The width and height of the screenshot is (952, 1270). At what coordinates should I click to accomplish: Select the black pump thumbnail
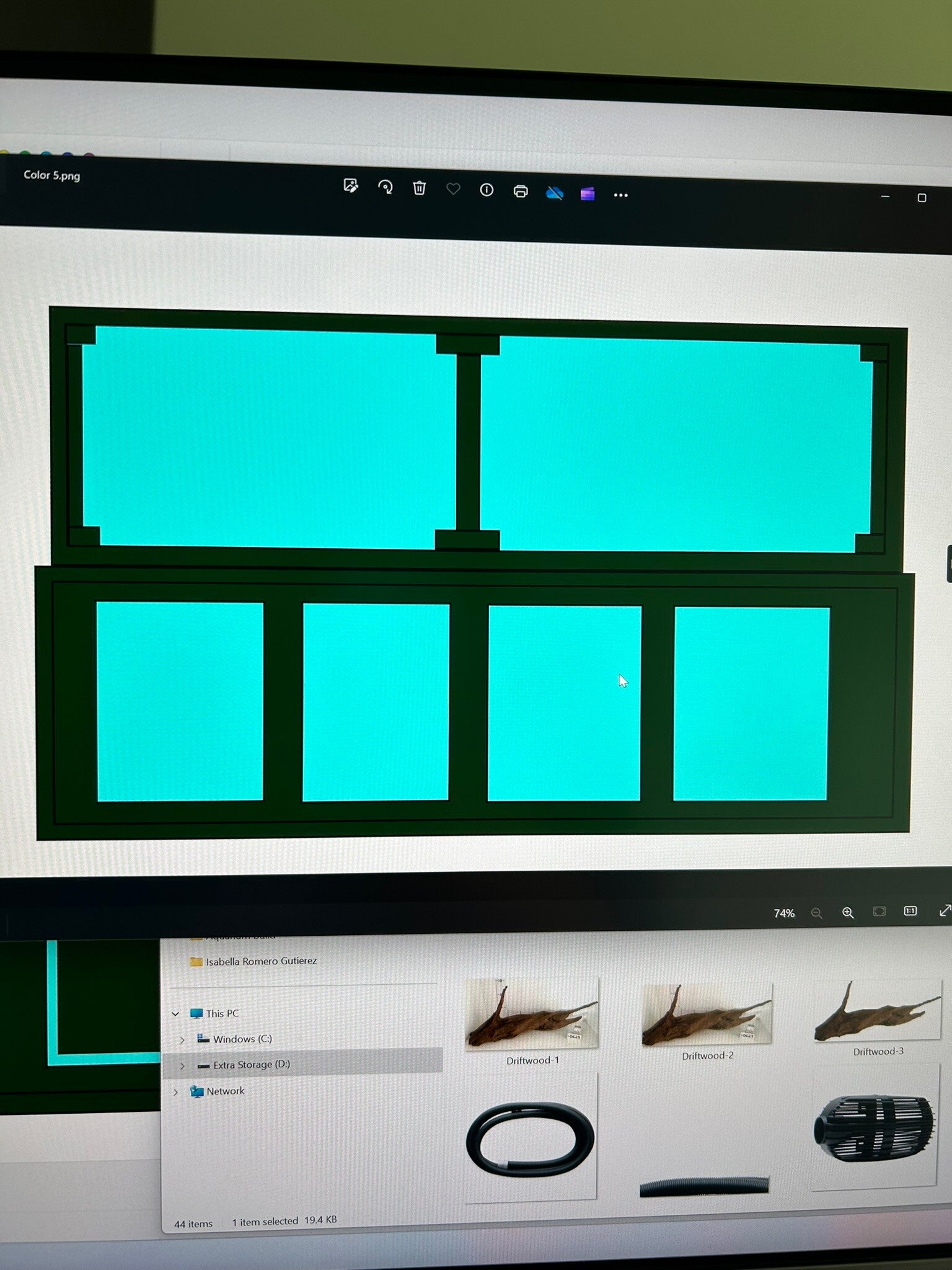pos(874,1127)
